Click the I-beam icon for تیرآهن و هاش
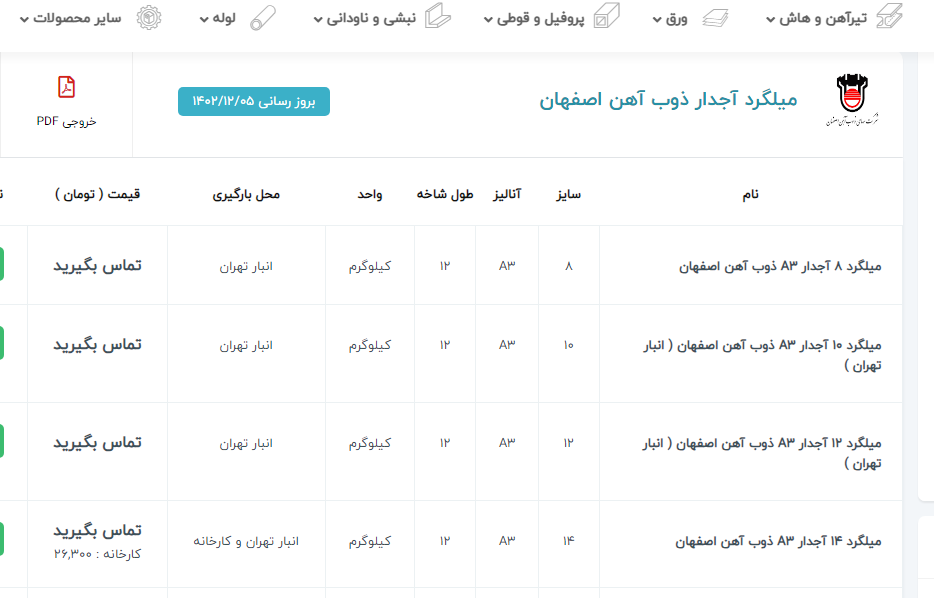This screenshot has width=934, height=598. point(889,17)
